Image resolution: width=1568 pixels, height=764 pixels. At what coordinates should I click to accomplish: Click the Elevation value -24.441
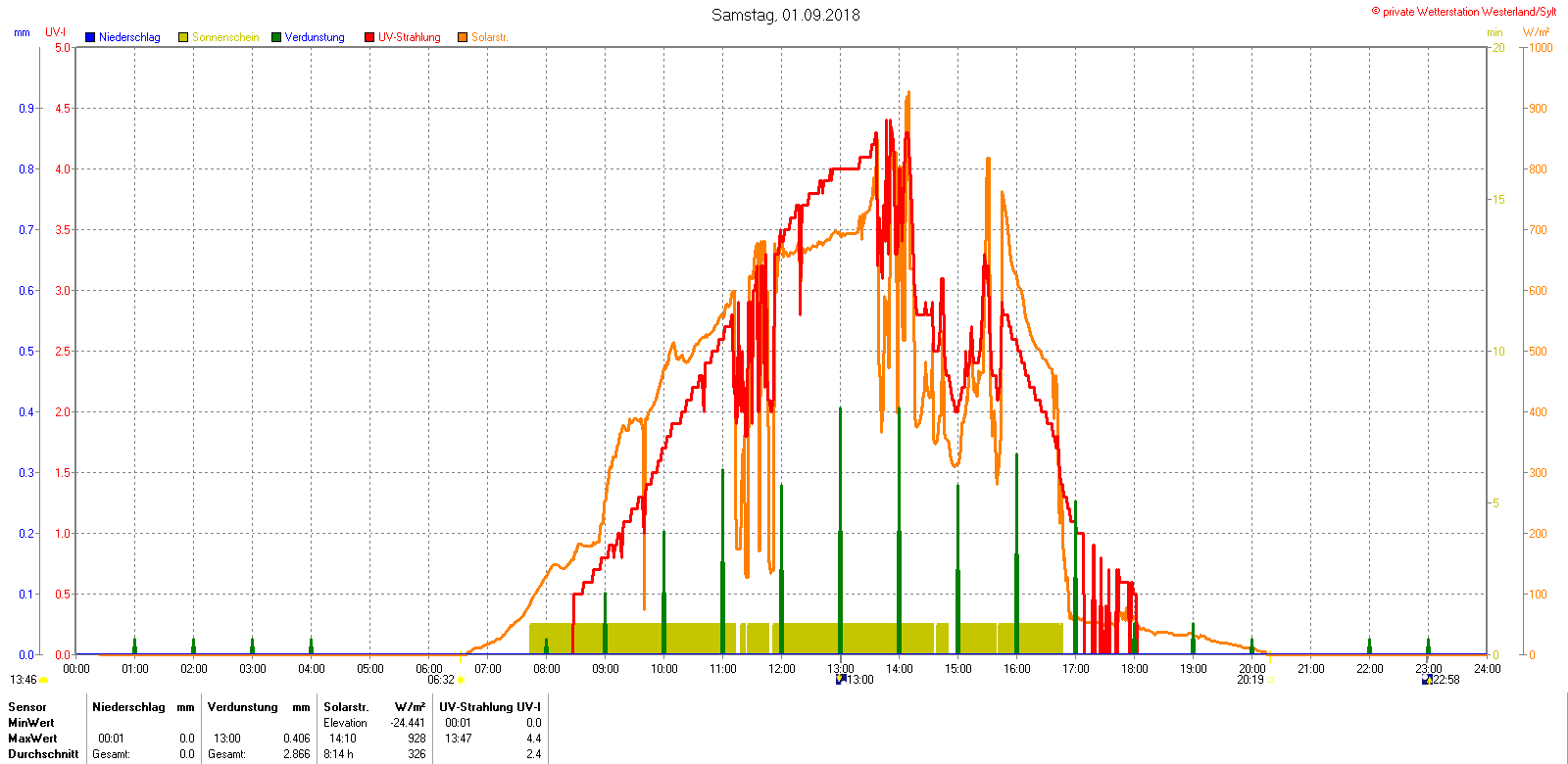tap(408, 723)
